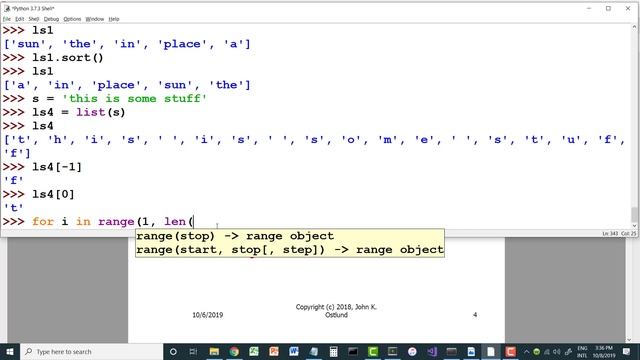
Task: Click the sorted list output starting with 'a'
Action: [x=127, y=85]
